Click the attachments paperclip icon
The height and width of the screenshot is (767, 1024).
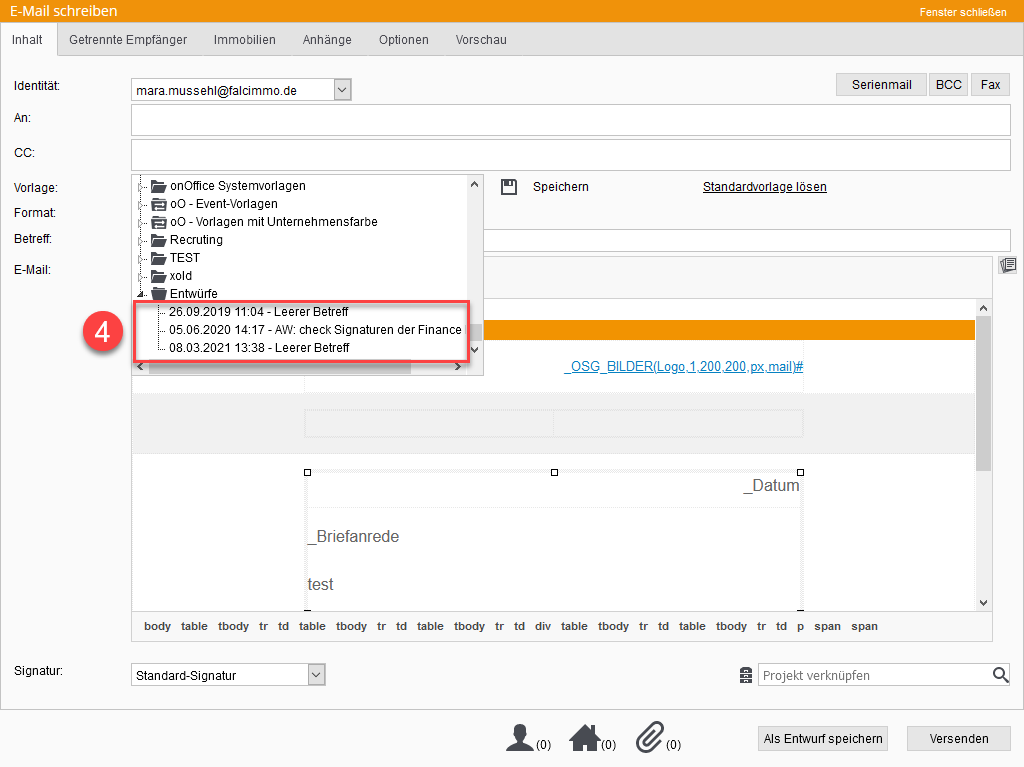(650, 739)
